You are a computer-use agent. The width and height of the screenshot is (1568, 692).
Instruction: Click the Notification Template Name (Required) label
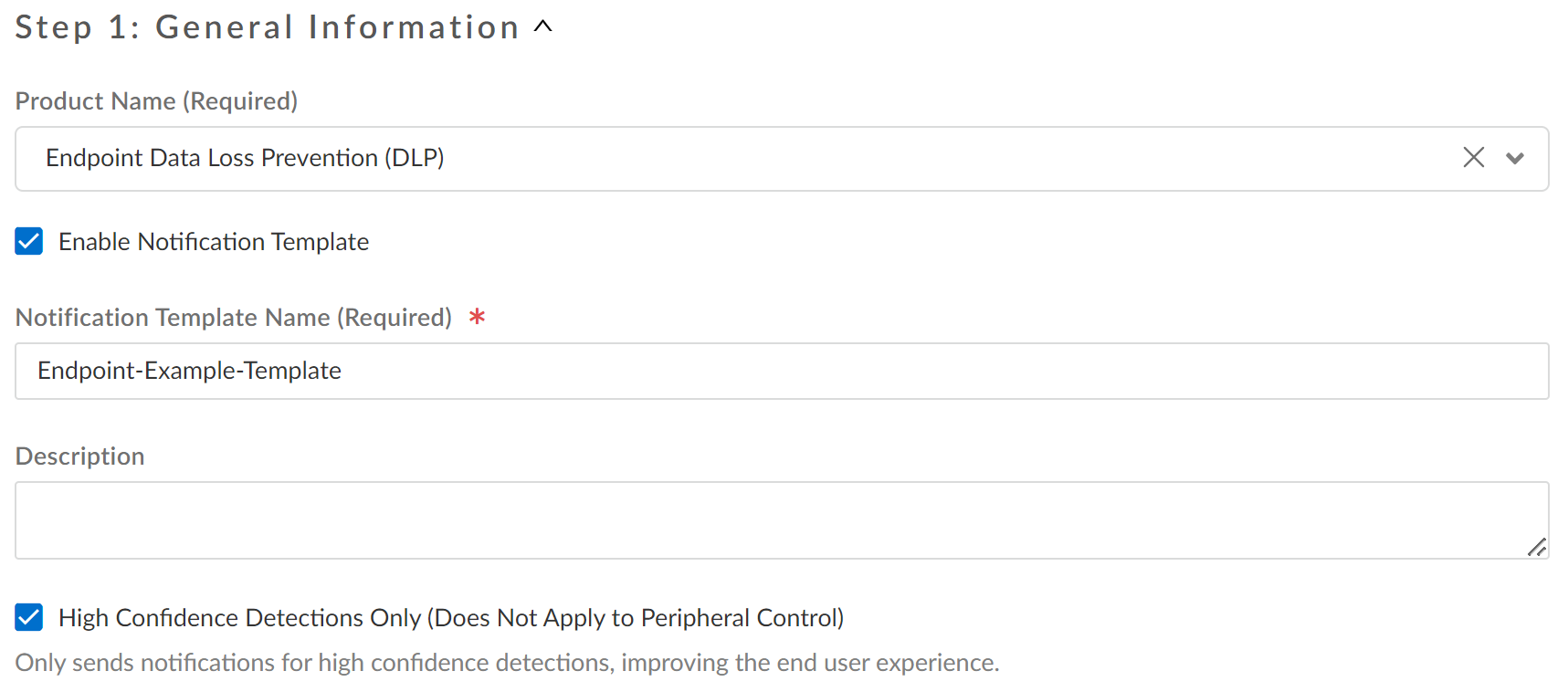[x=233, y=318]
